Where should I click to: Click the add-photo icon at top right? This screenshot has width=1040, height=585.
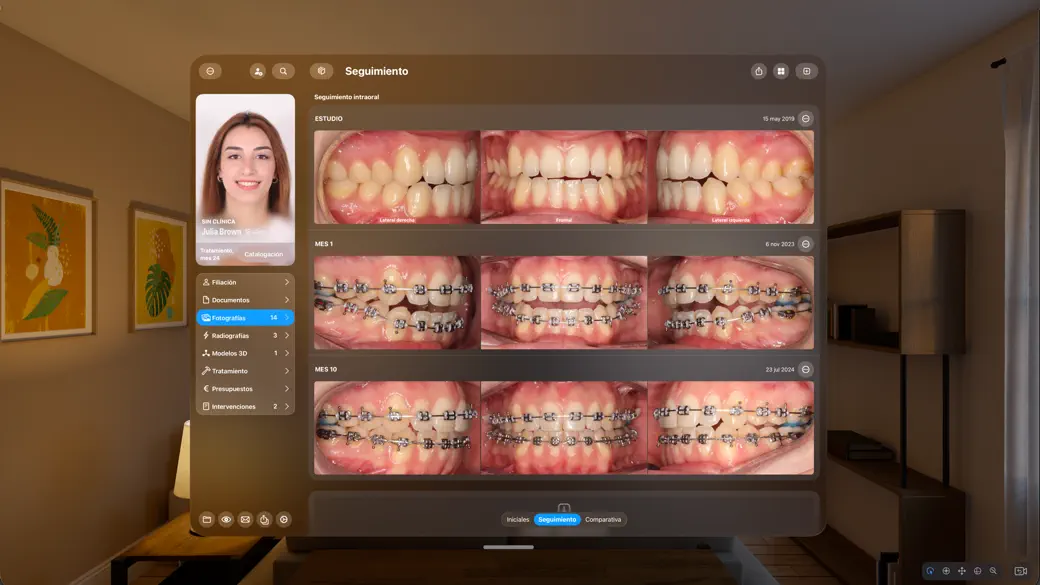(x=806, y=71)
